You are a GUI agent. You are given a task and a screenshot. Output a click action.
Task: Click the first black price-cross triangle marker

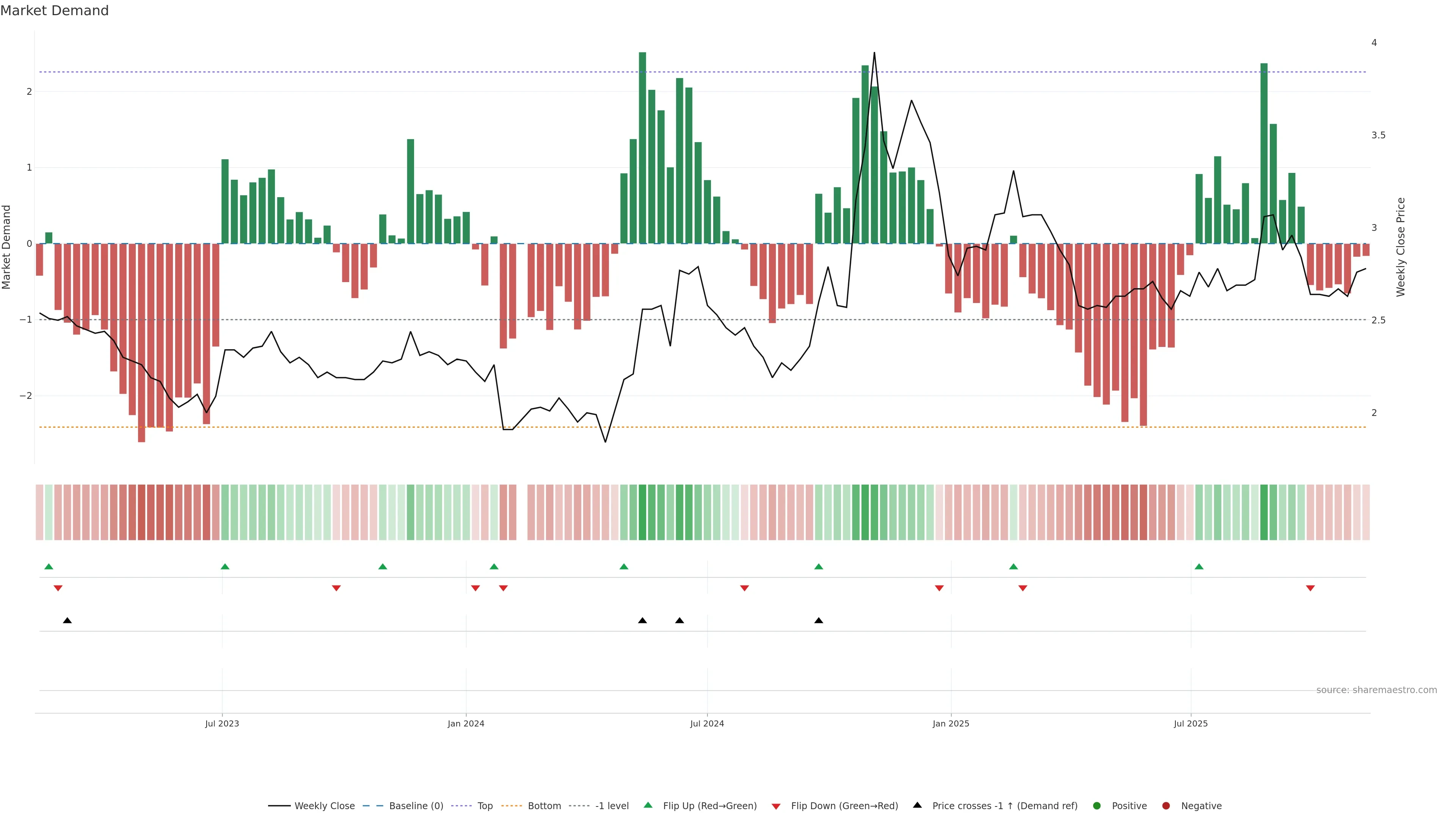coord(67,621)
